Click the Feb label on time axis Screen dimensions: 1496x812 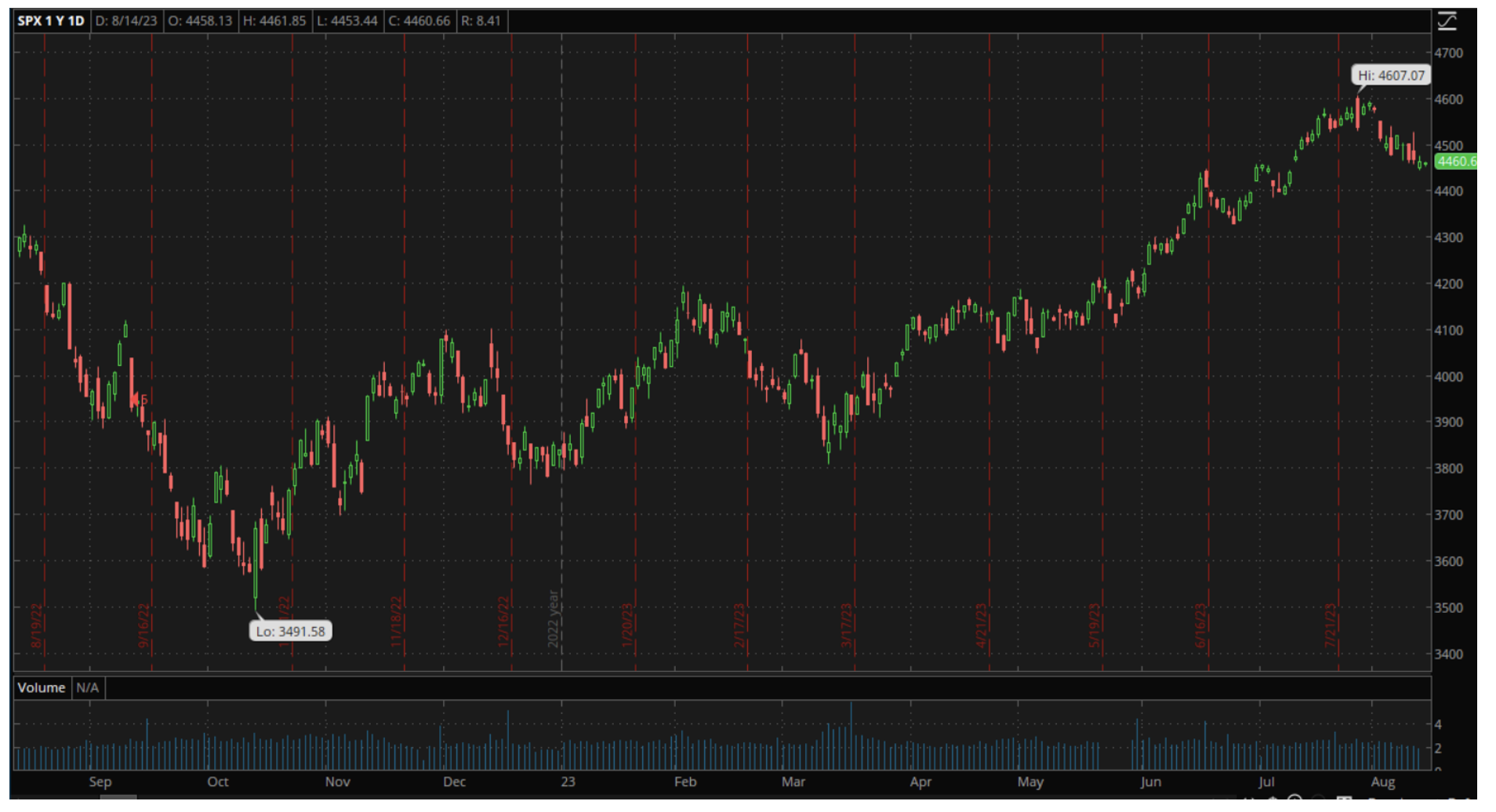[x=685, y=781]
